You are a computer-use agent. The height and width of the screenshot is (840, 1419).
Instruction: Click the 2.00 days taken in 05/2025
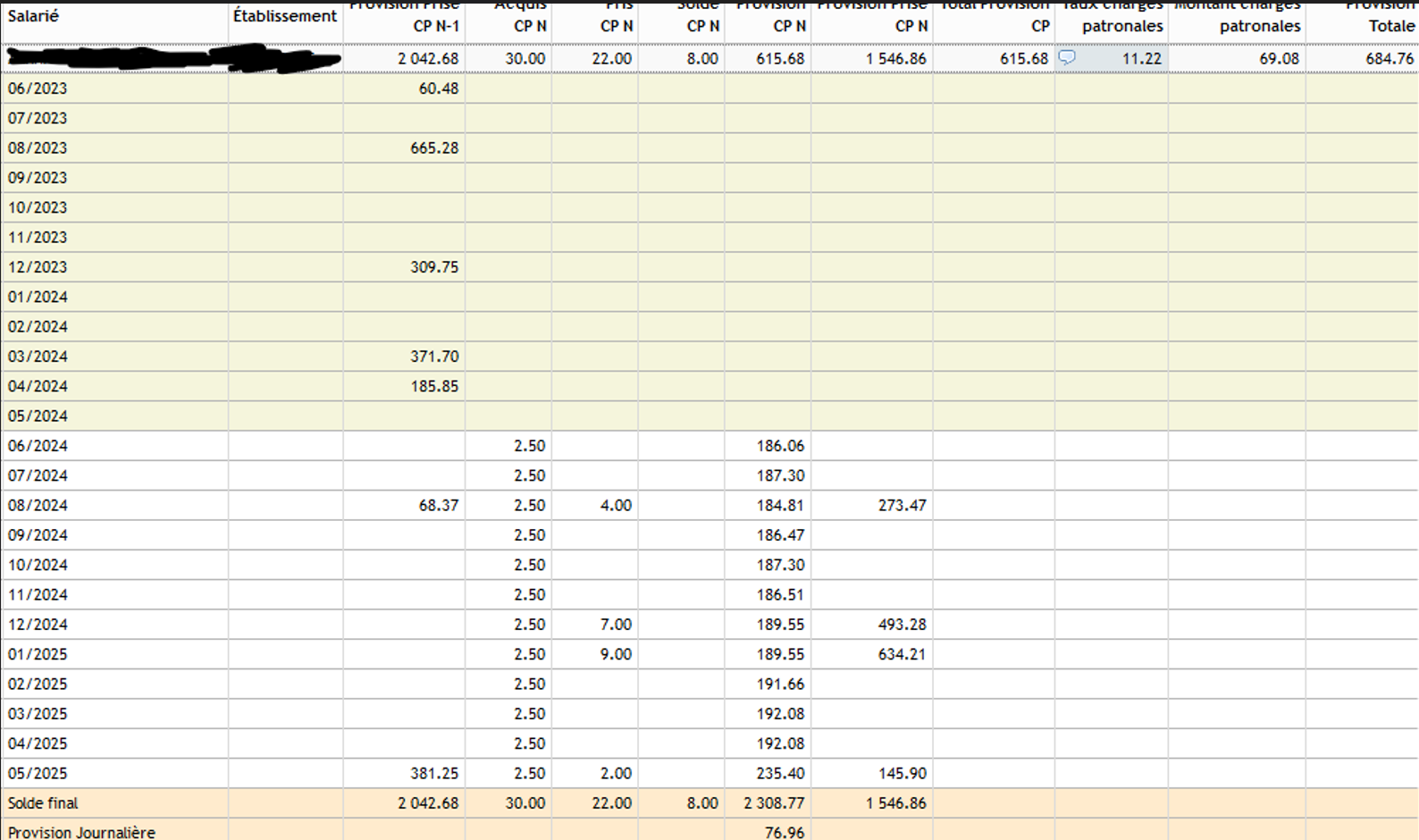pos(616,773)
